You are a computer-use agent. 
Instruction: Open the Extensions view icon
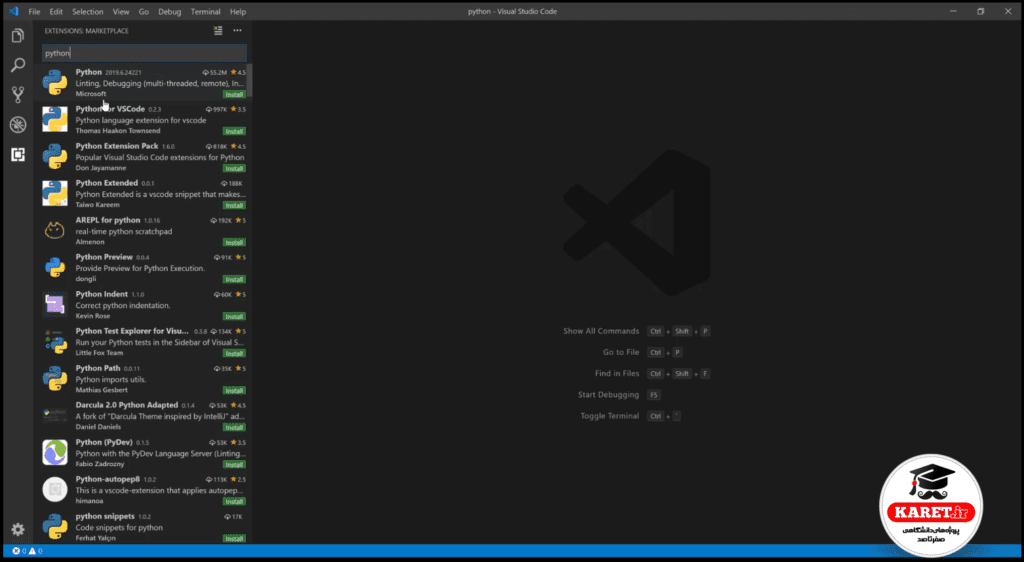pyautogui.click(x=18, y=155)
